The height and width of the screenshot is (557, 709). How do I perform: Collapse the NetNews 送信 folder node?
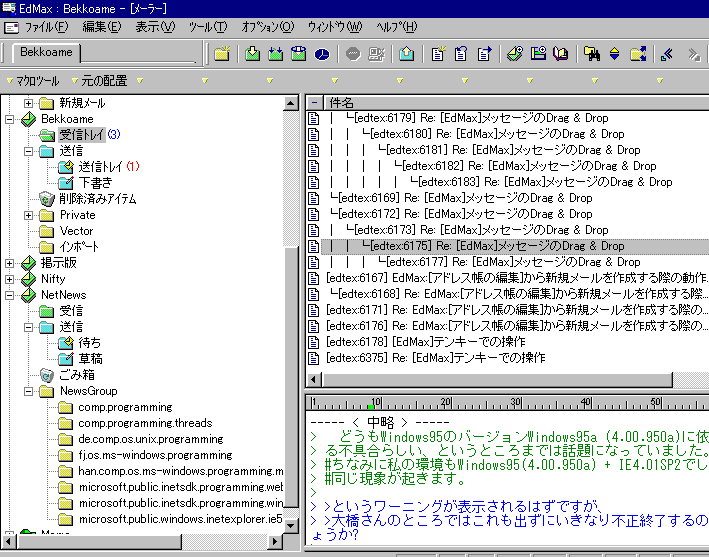[28, 327]
